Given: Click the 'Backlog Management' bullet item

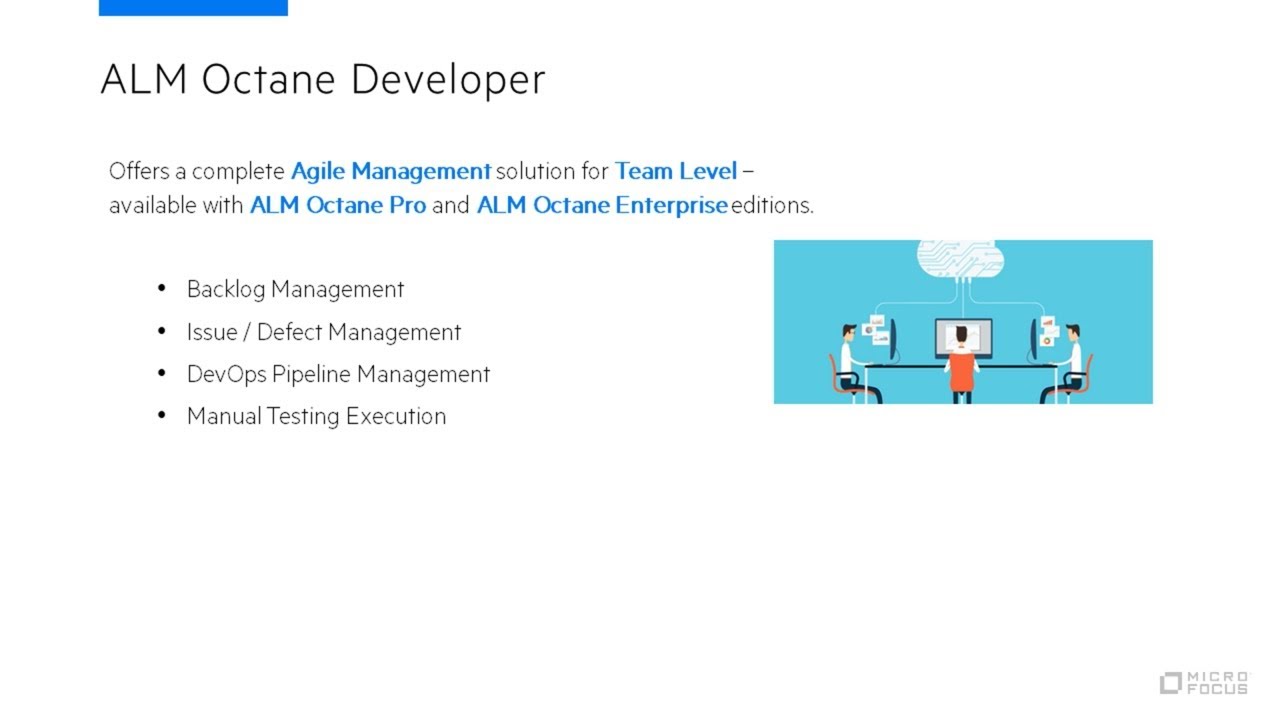Looking at the screenshot, I should 295,289.
